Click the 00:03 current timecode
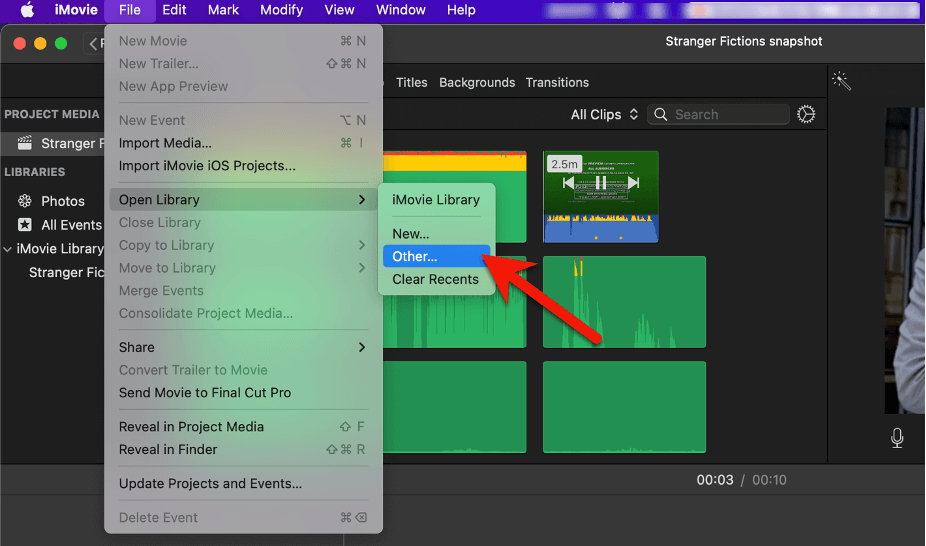The width and height of the screenshot is (926, 546). (x=715, y=480)
